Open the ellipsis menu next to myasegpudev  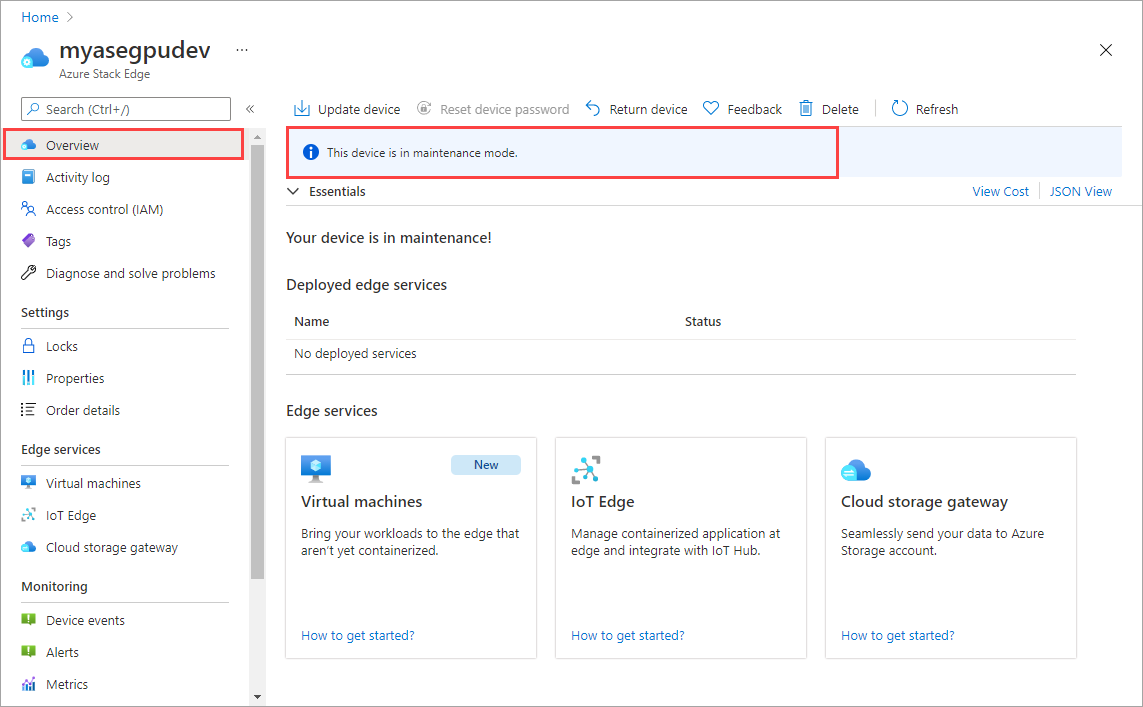(241, 49)
